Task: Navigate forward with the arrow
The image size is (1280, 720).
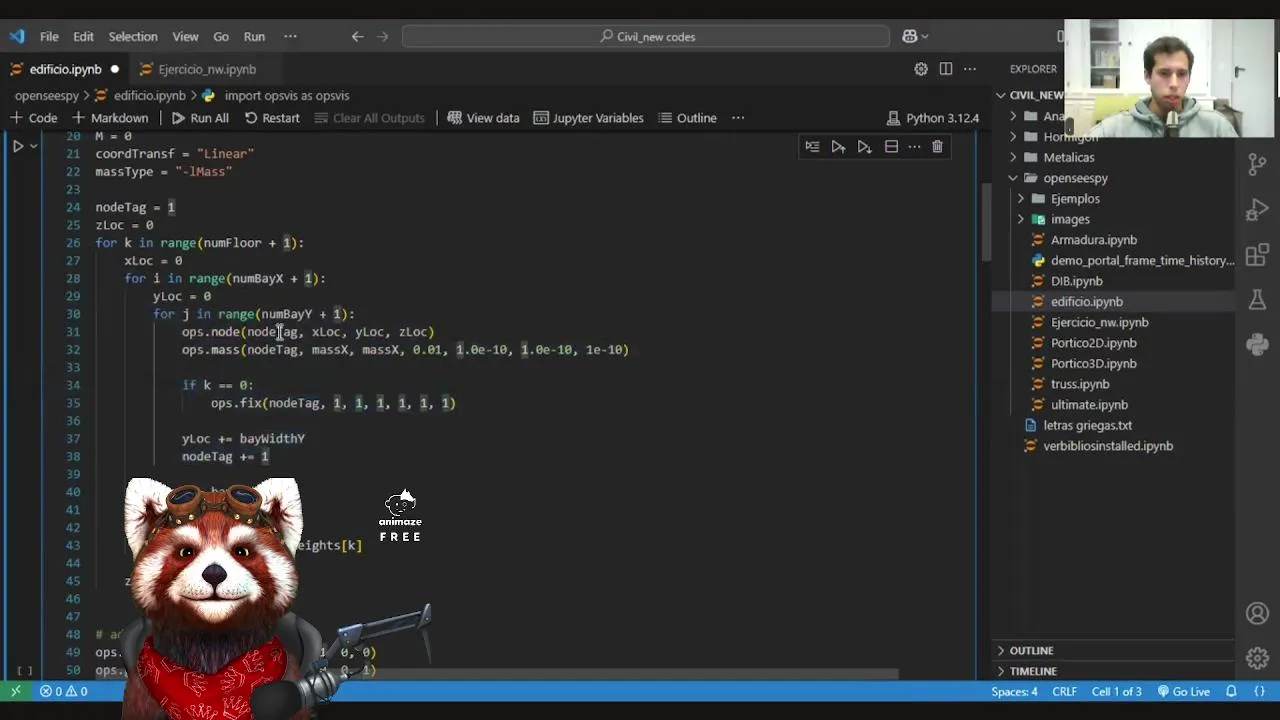Action: pos(382,37)
